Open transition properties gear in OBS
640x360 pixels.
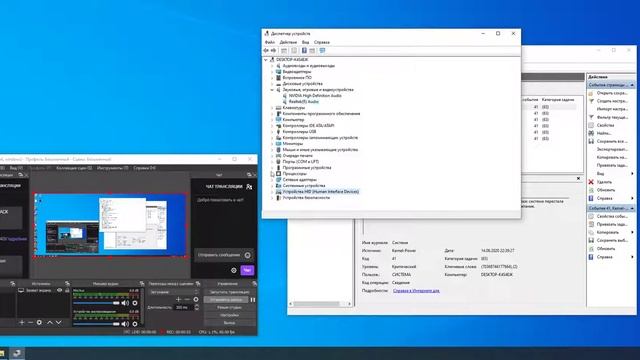point(196,300)
